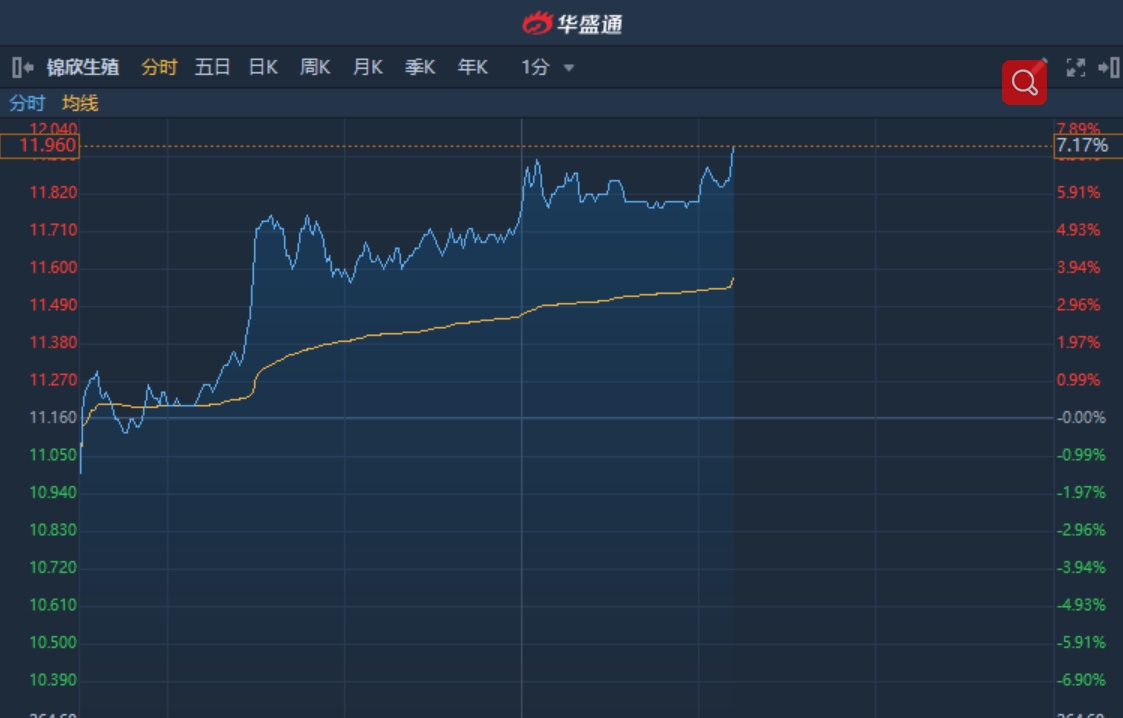
Task: Click the 10.390 price axis label
Action: [53, 680]
